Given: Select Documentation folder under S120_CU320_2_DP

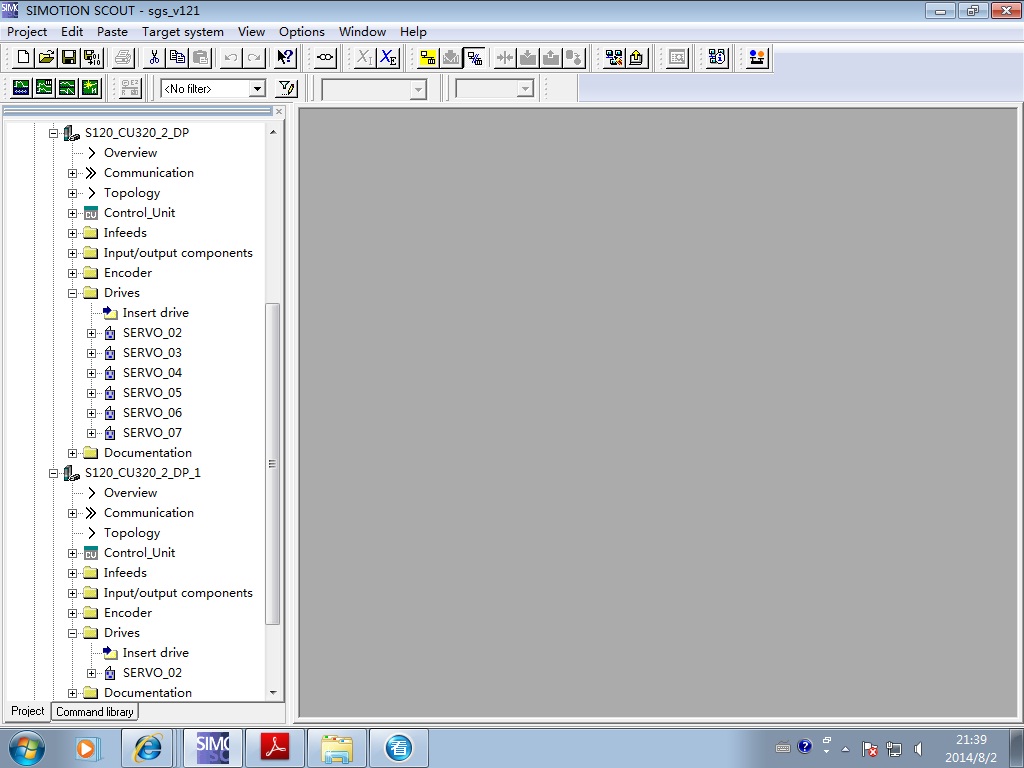Looking at the screenshot, I should [x=148, y=453].
